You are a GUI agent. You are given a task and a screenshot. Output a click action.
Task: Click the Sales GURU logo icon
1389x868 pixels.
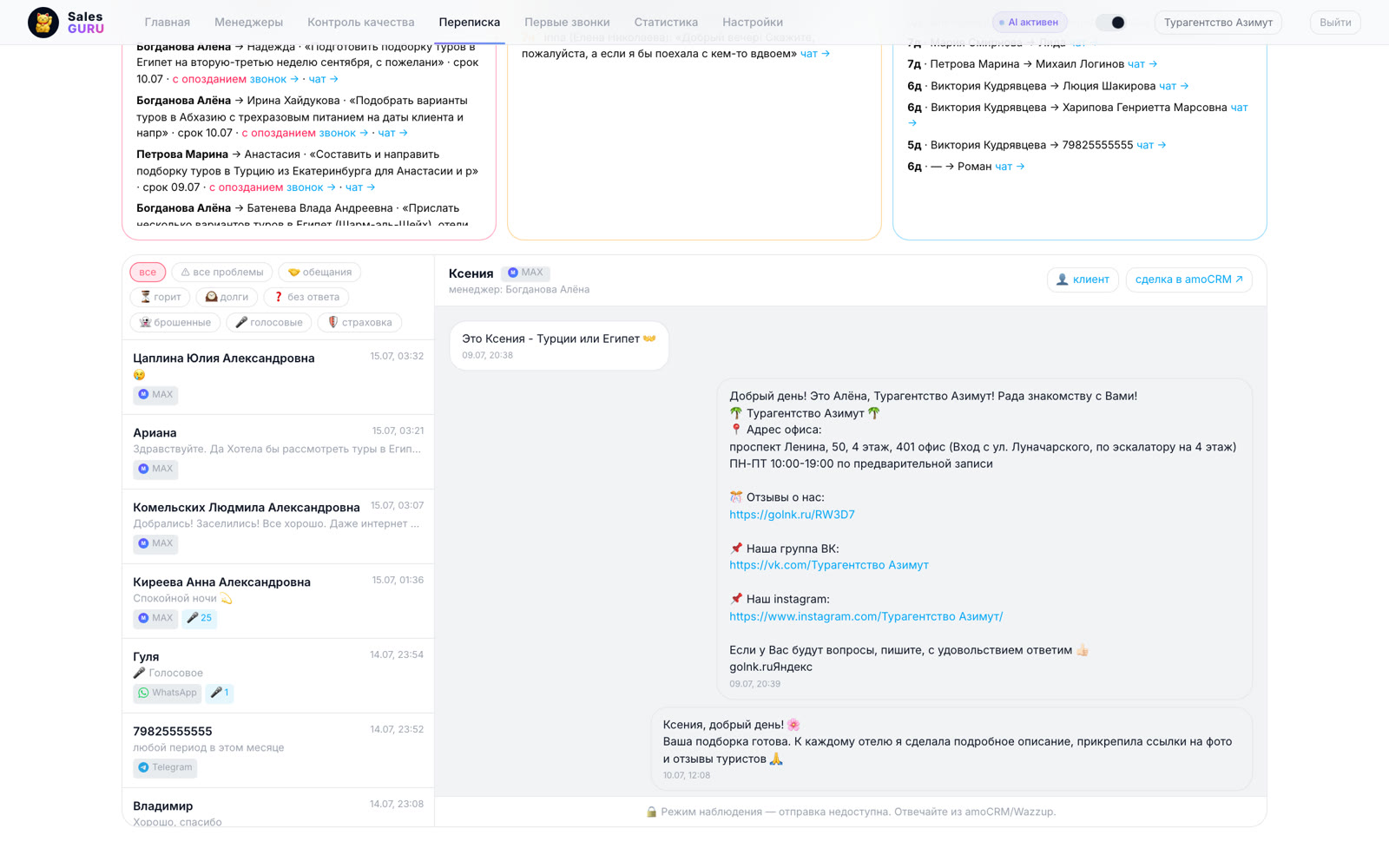coord(43,23)
